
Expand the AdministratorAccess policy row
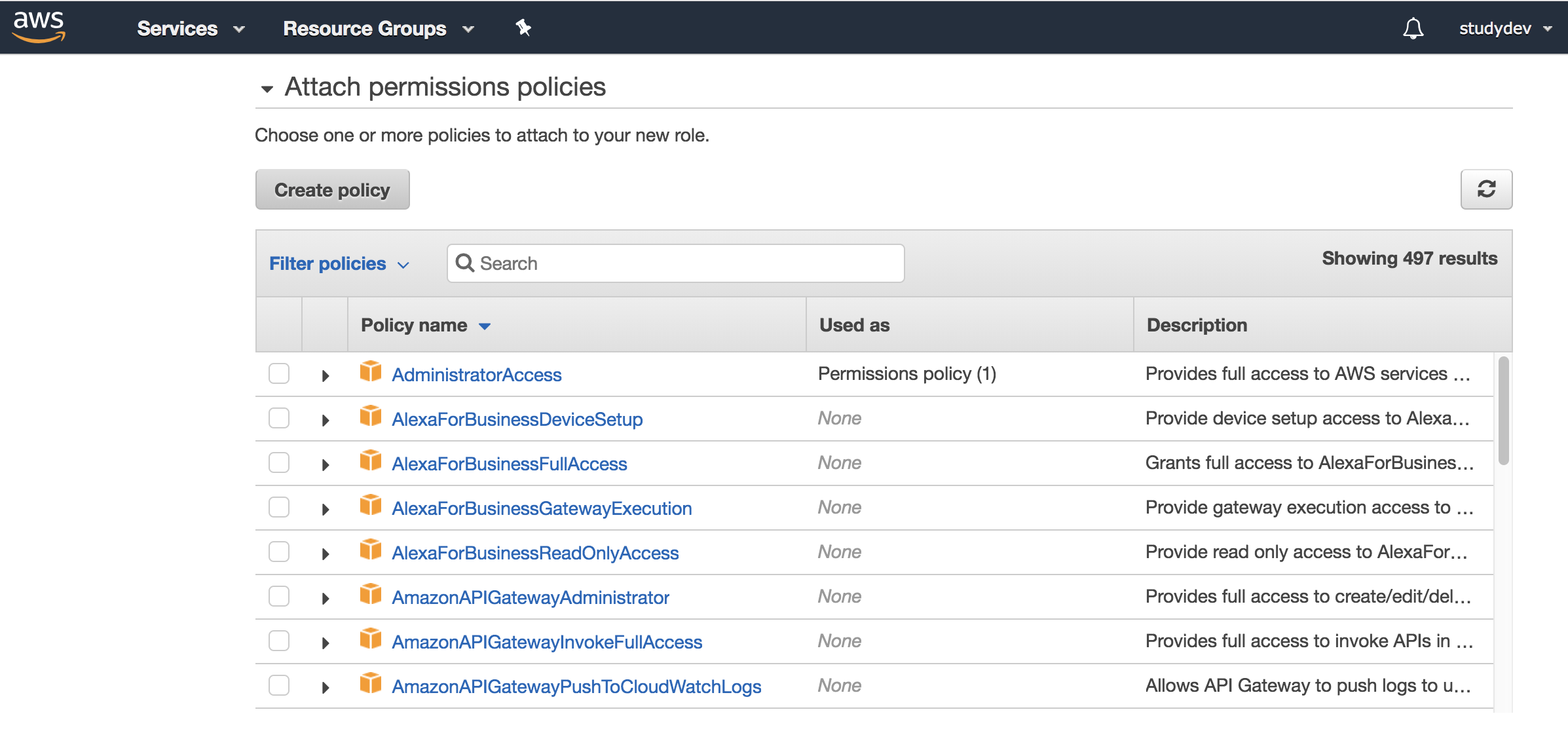point(326,375)
